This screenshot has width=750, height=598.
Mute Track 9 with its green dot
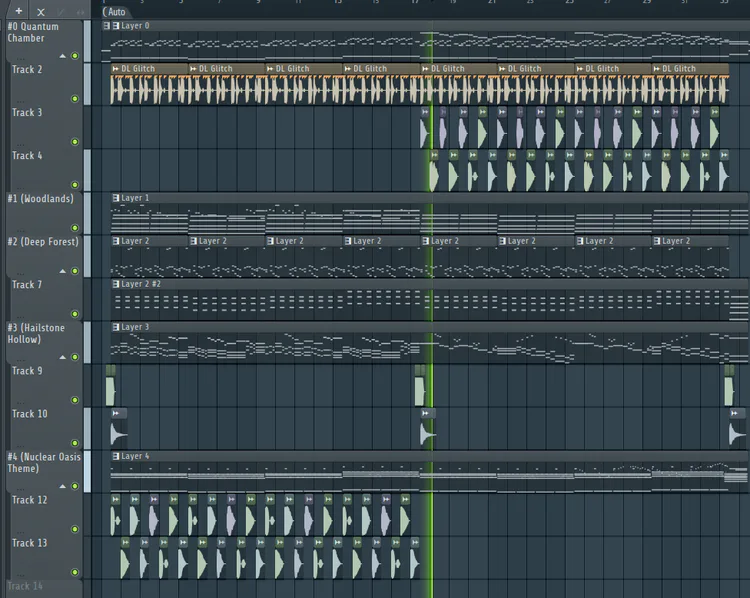point(75,400)
